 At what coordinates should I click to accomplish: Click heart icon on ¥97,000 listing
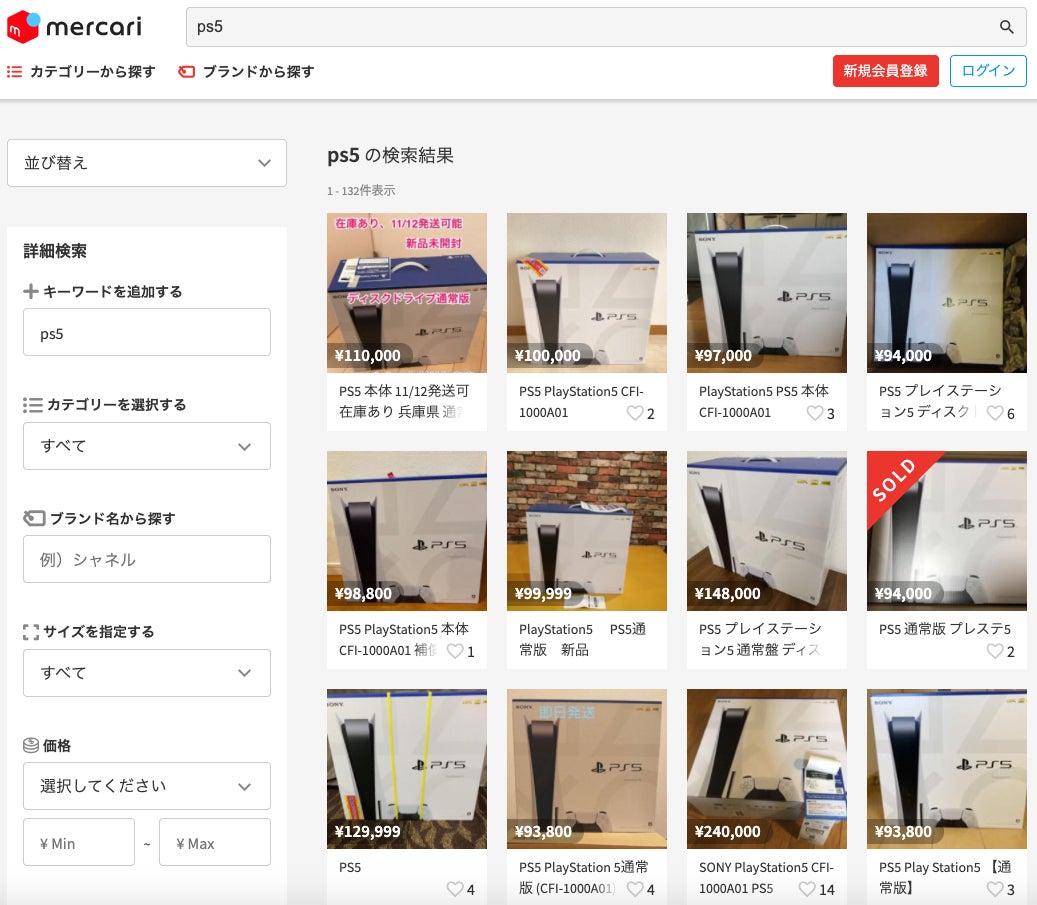tap(814, 413)
